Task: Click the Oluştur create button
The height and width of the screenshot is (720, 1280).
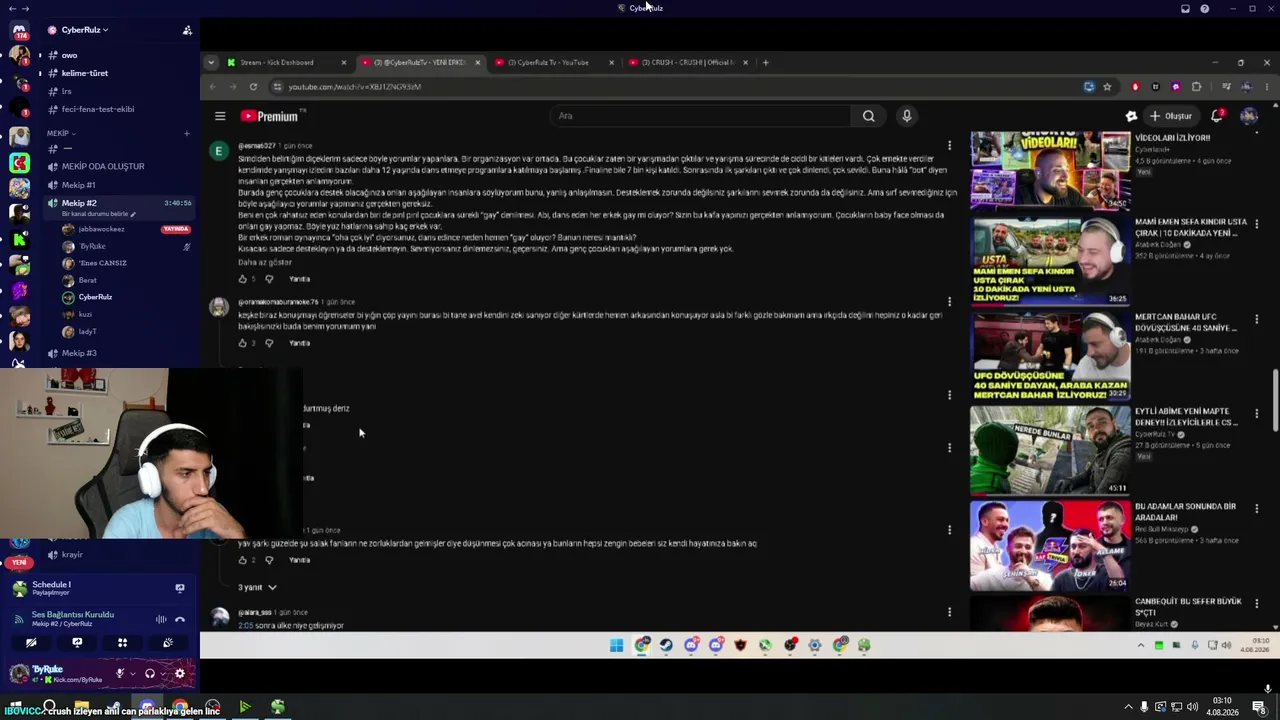Action: pos(1170,116)
